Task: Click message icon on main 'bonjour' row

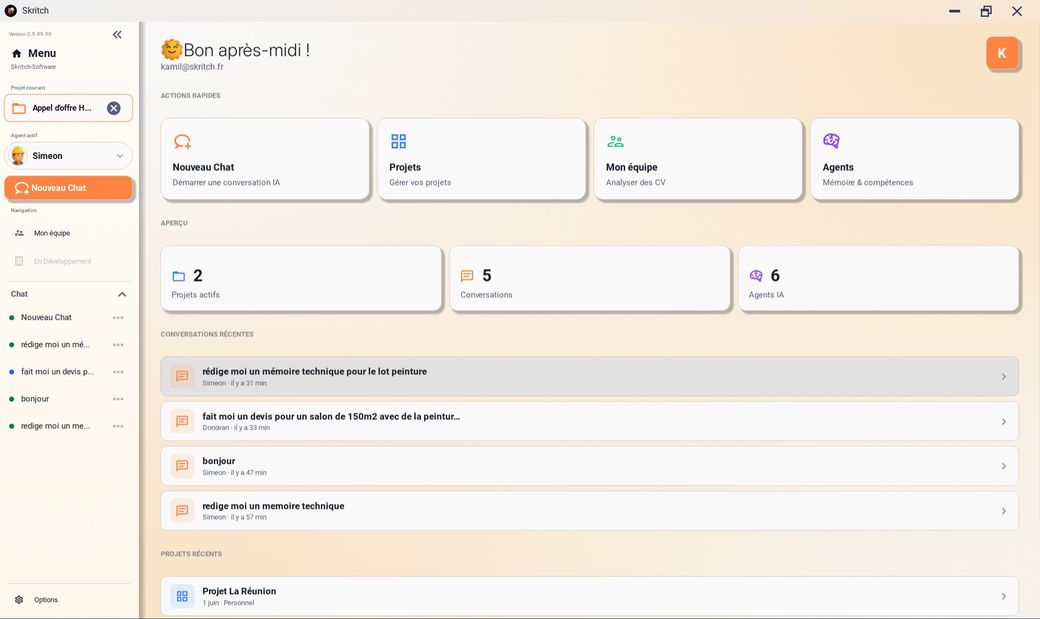Action: tap(182, 466)
